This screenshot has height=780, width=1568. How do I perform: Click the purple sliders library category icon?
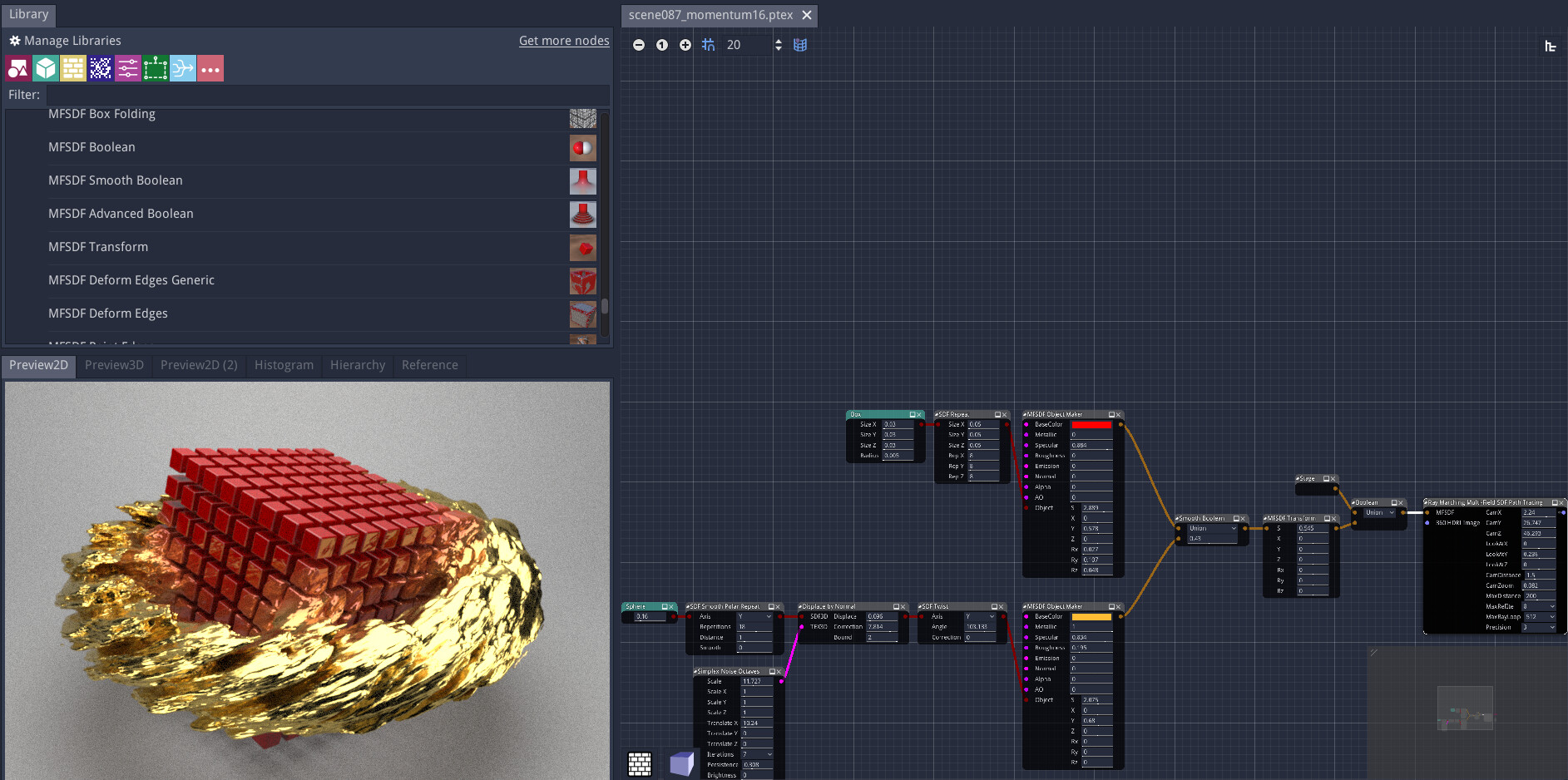coord(128,68)
